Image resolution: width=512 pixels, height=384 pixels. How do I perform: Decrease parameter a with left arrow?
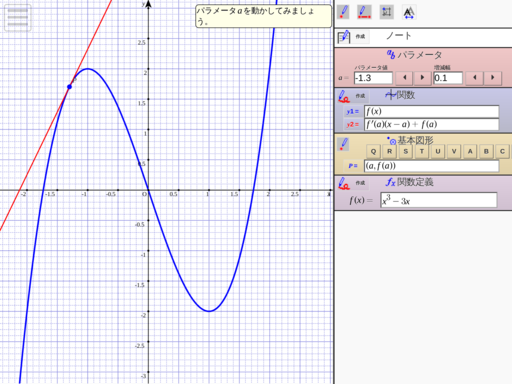coord(404,78)
